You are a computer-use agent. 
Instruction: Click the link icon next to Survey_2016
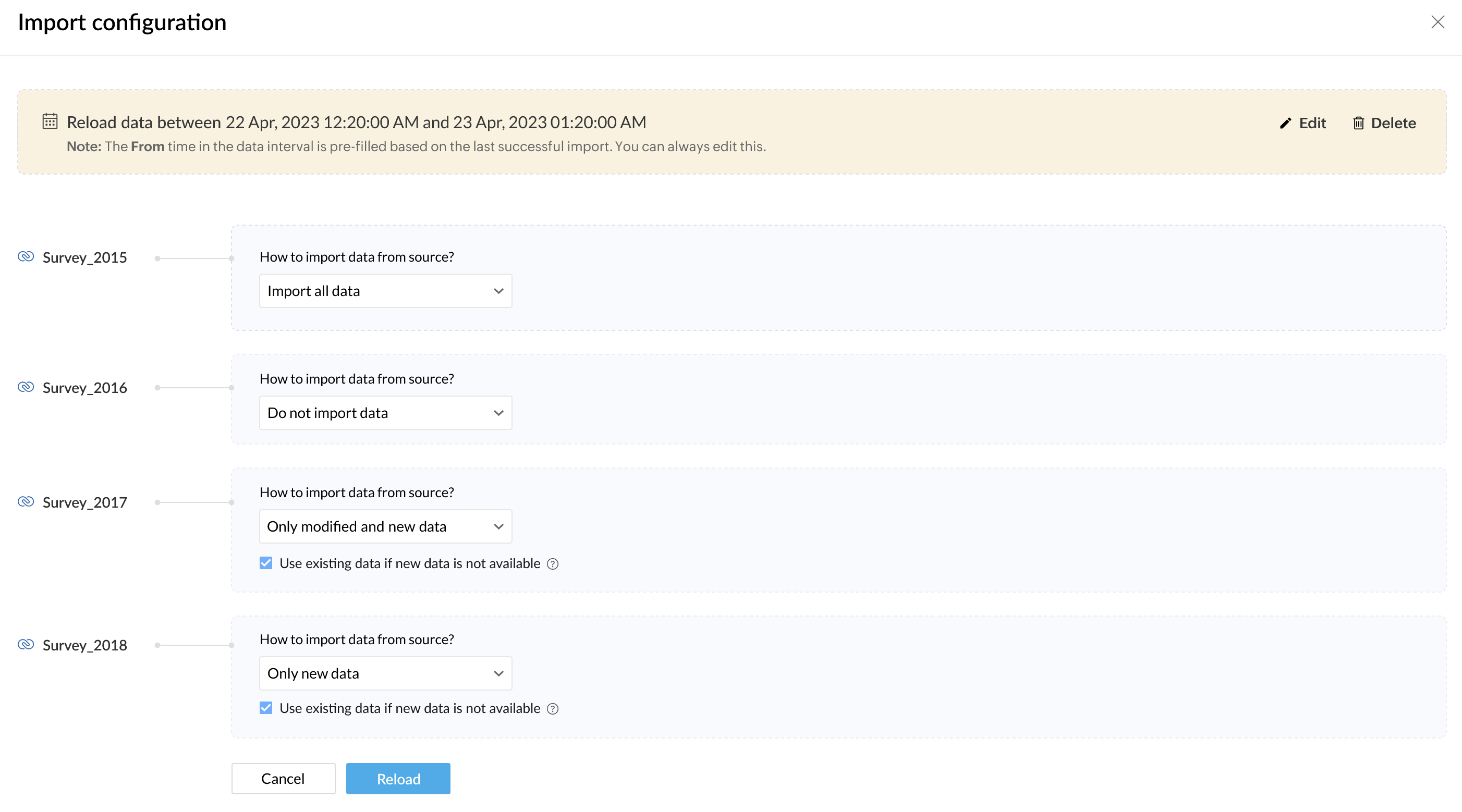coord(26,387)
